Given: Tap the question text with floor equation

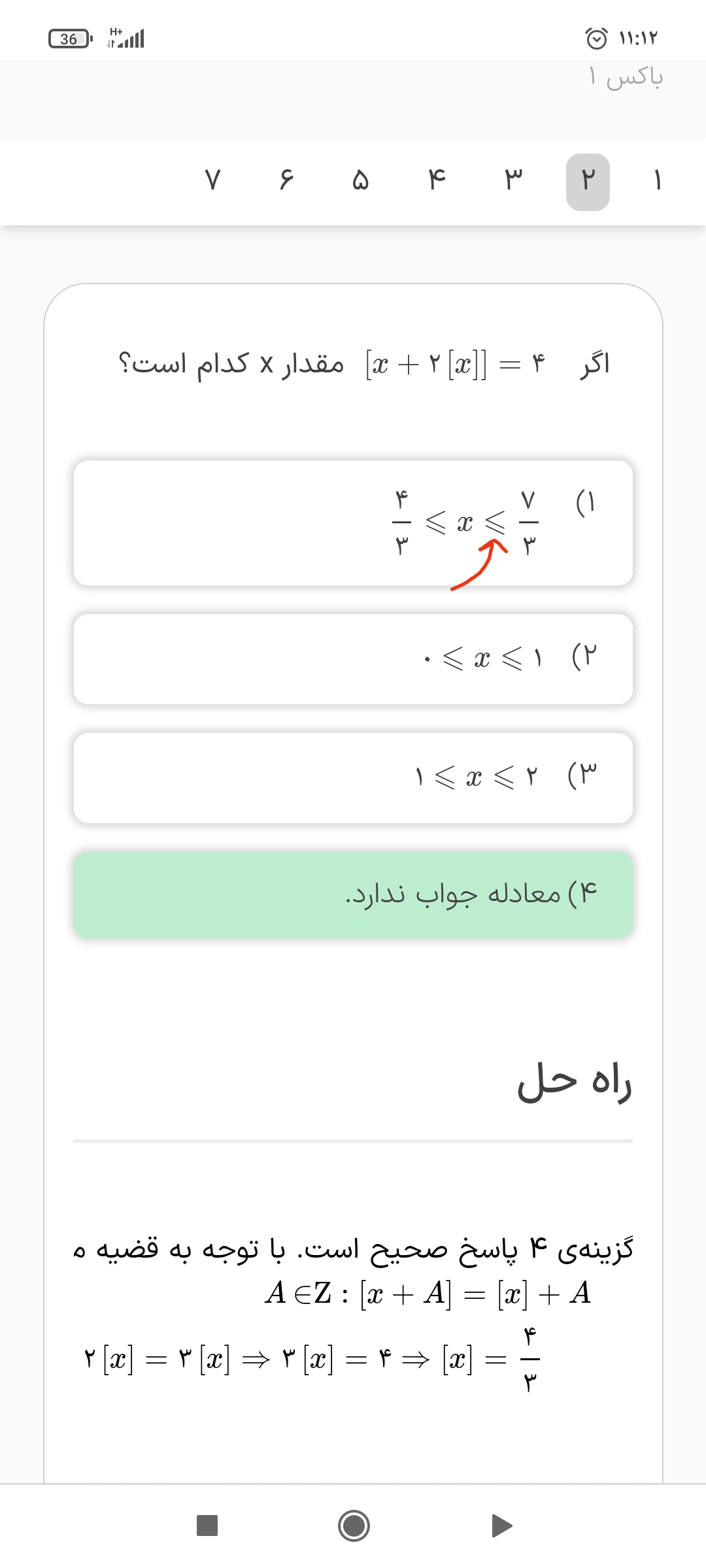Looking at the screenshot, I should (x=363, y=364).
